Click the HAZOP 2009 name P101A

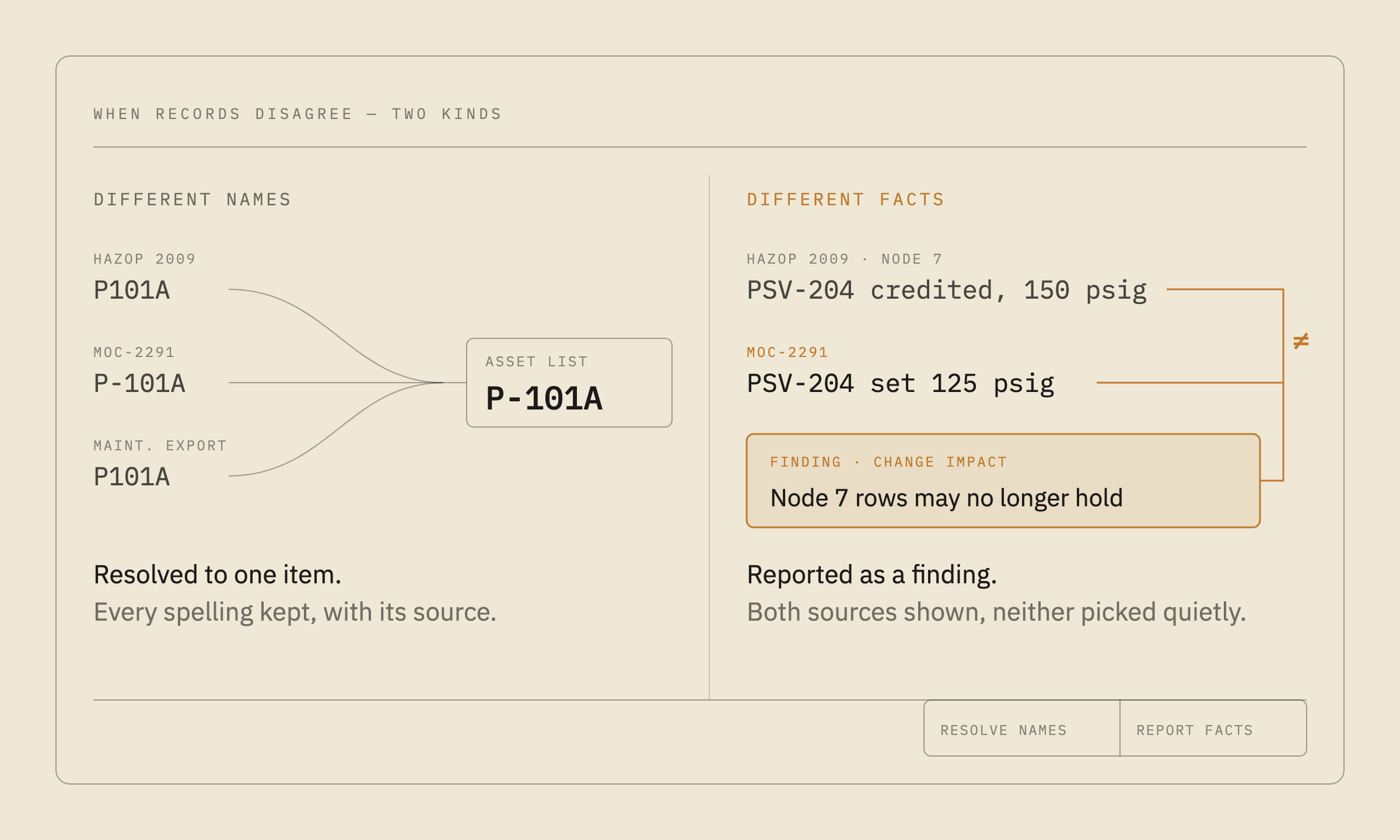[132, 290]
